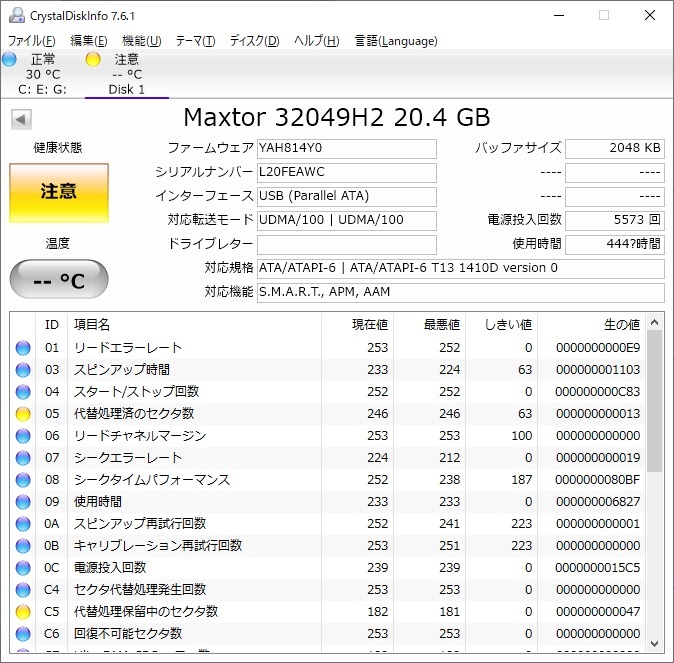
Task: Open the 編集(E) menu
Action: click(x=89, y=41)
